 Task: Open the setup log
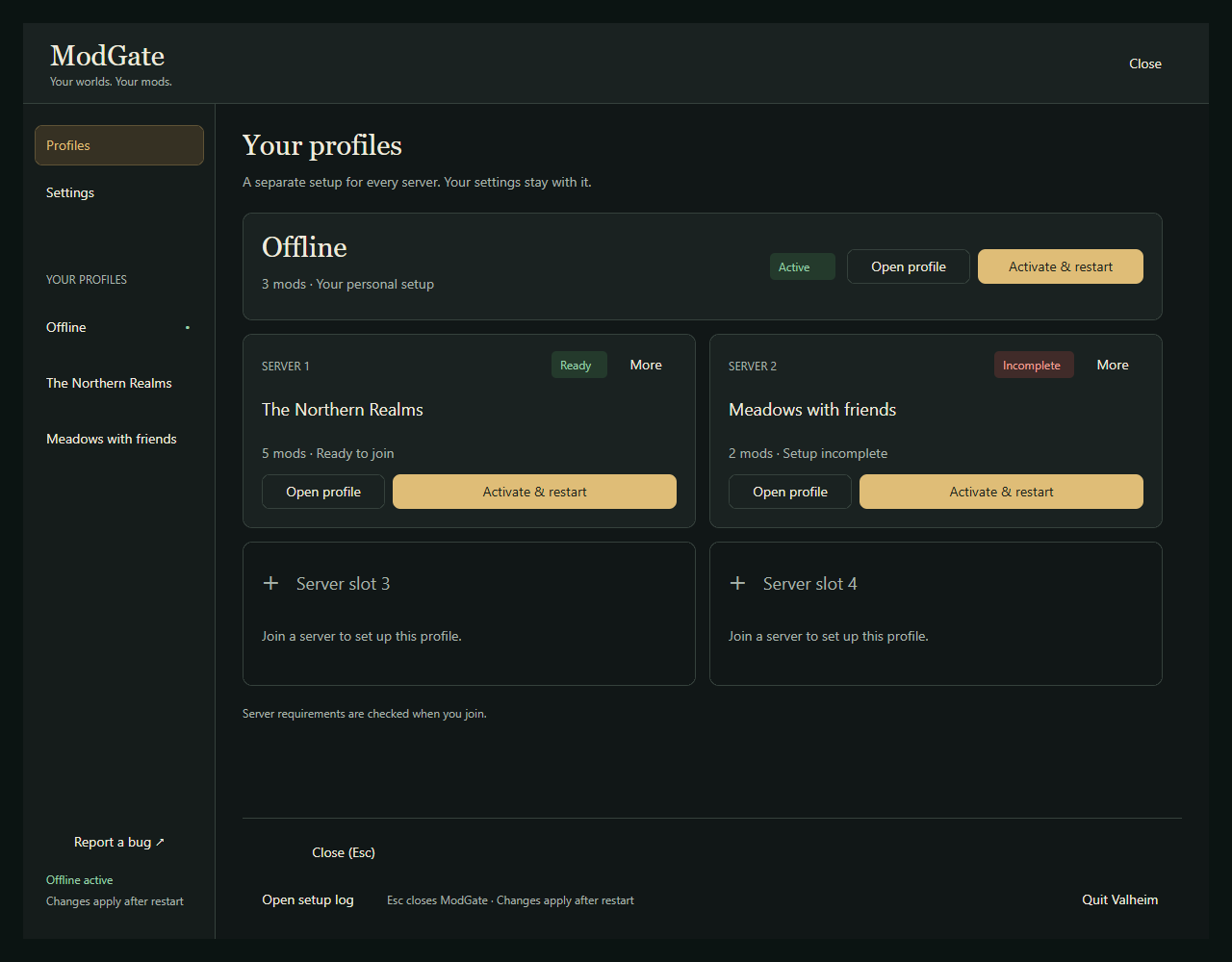(308, 899)
